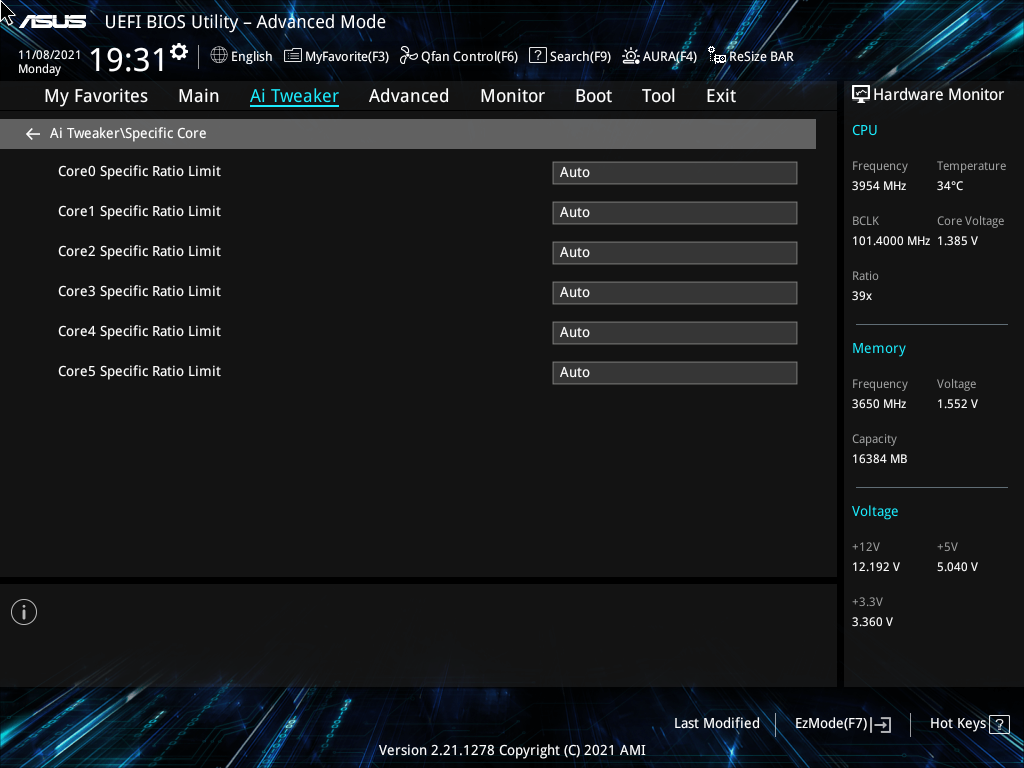
Task: Click the Ai Tweaker\Specific Core breadcrumb text
Action: pos(128,133)
